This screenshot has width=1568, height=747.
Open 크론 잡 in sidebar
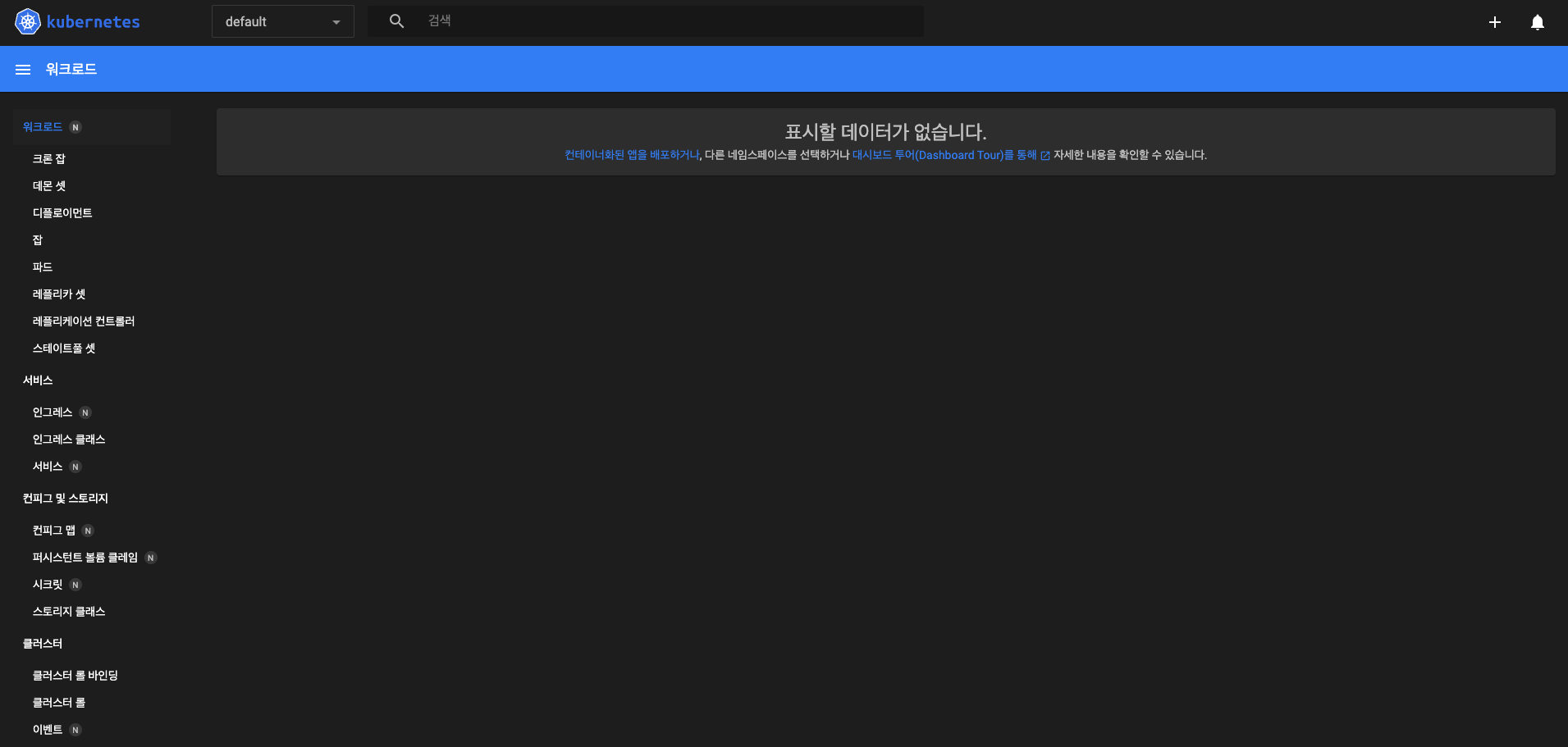[48, 159]
